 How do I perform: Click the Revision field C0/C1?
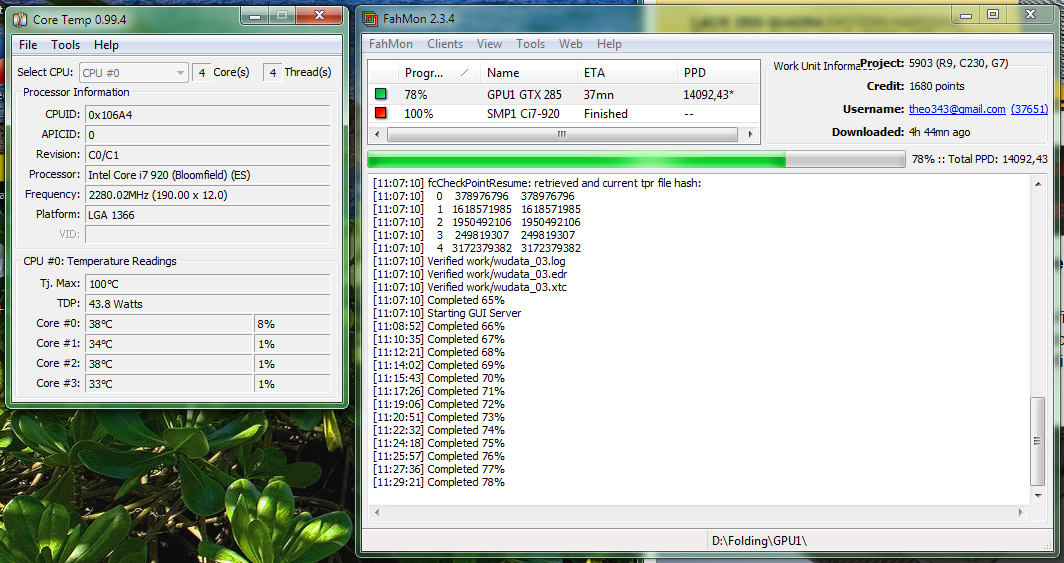208,155
